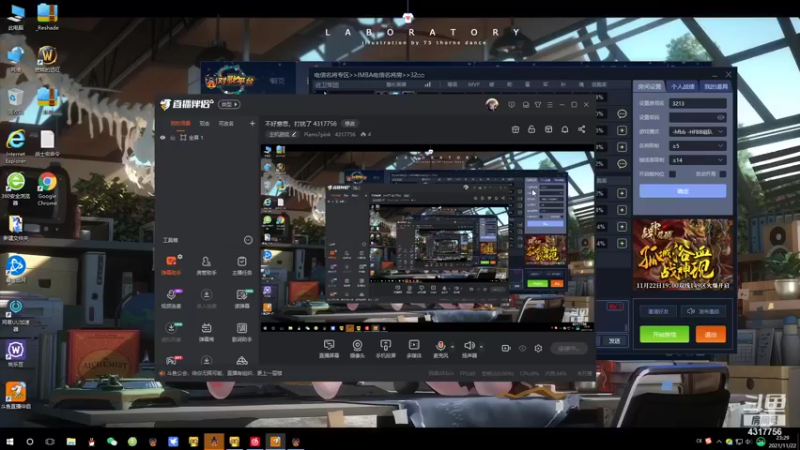Click the 发送 send button in chat
This screenshot has width=800, height=450.
614,341
